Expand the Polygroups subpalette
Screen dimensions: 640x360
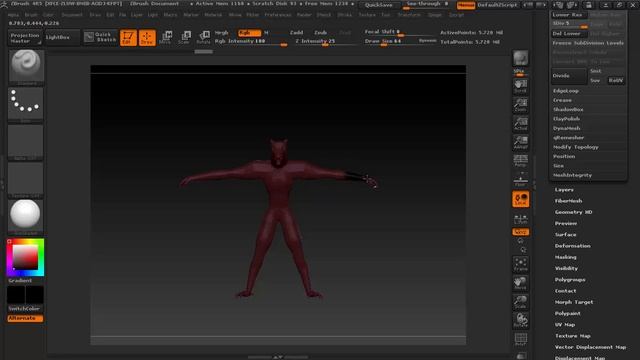[570, 280]
